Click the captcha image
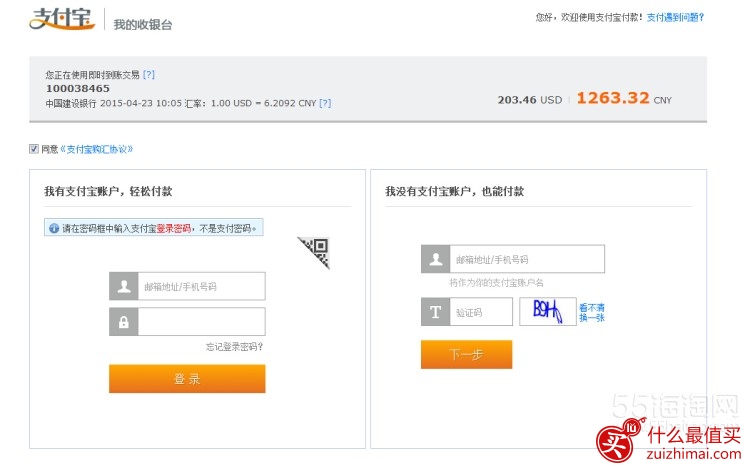This screenshot has width=750, height=468. [548, 312]
